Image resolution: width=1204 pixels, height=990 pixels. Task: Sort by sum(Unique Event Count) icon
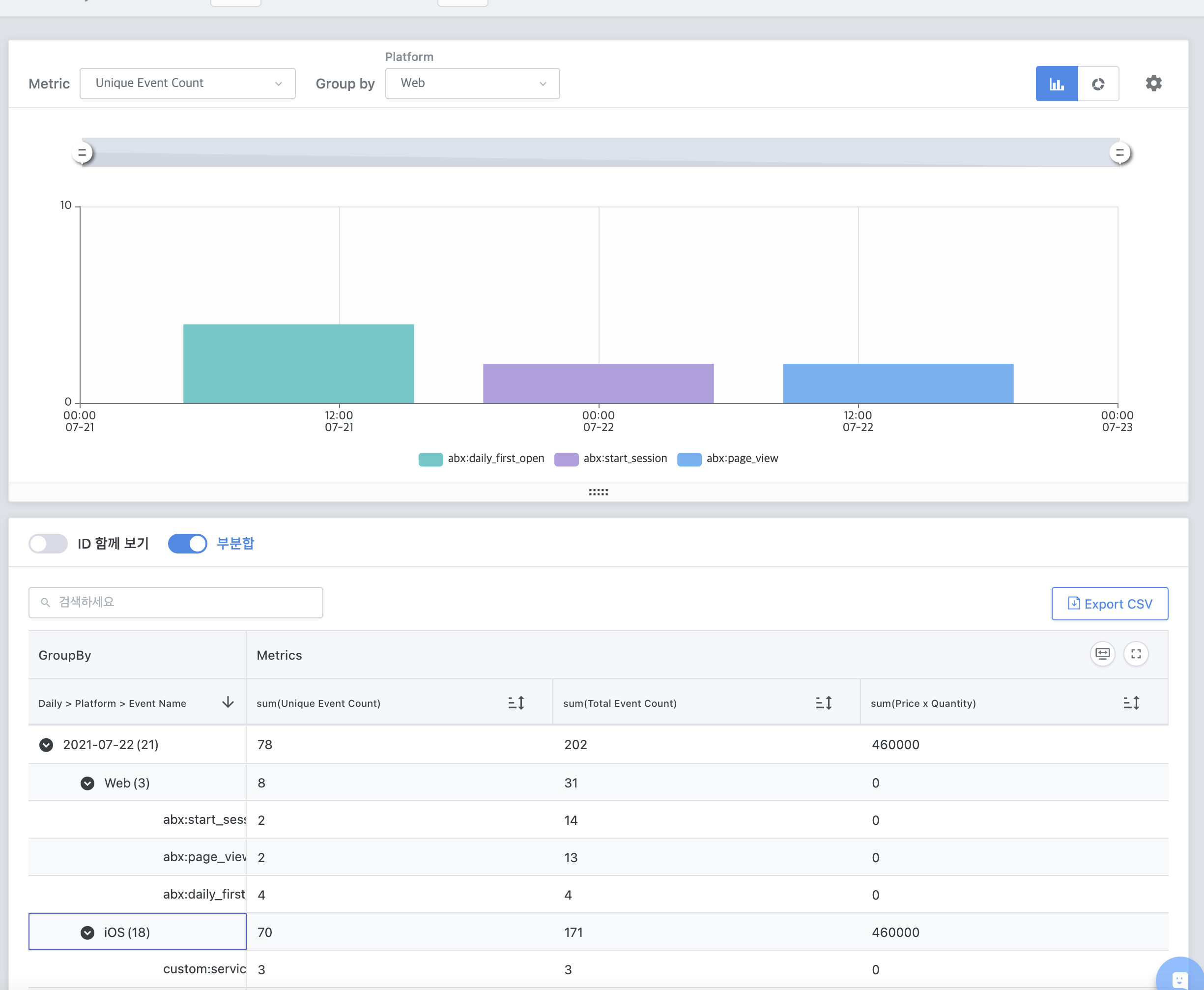(516, 702)
